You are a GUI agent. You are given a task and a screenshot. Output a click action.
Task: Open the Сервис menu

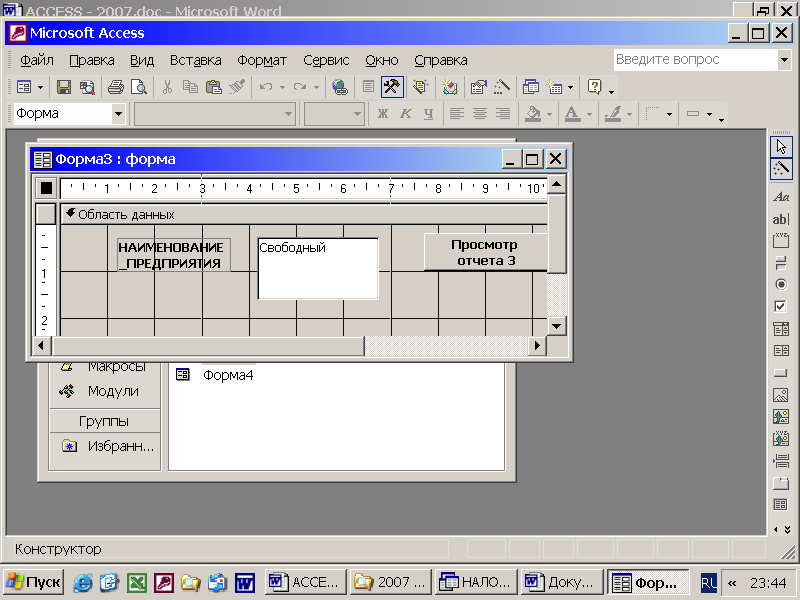pyautogui.click(x=326, y=60)
